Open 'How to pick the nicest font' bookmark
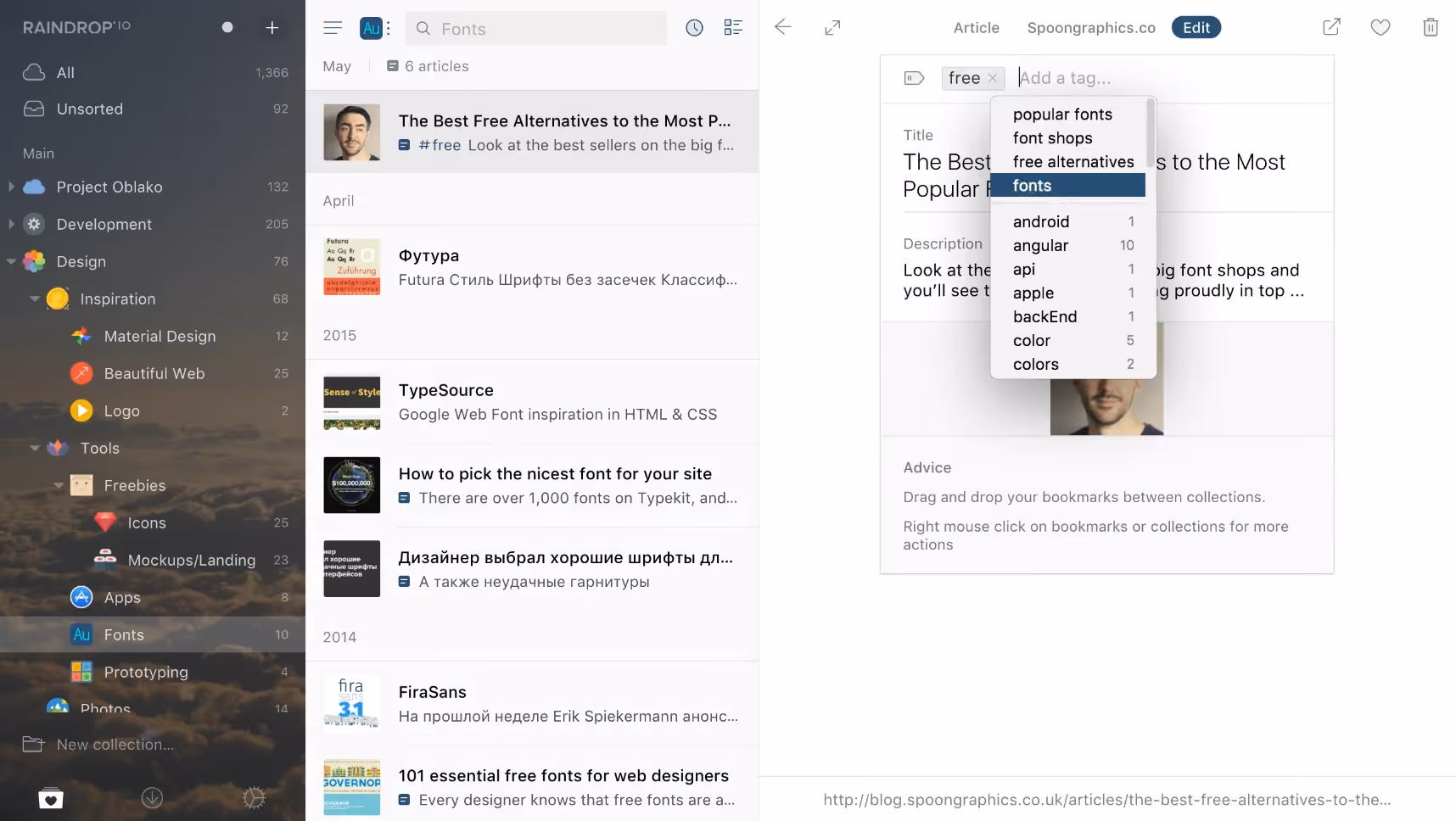Image resolution: width=1456 pixels, height=821 pixels. pyautogui.click(x=532, y=486)
